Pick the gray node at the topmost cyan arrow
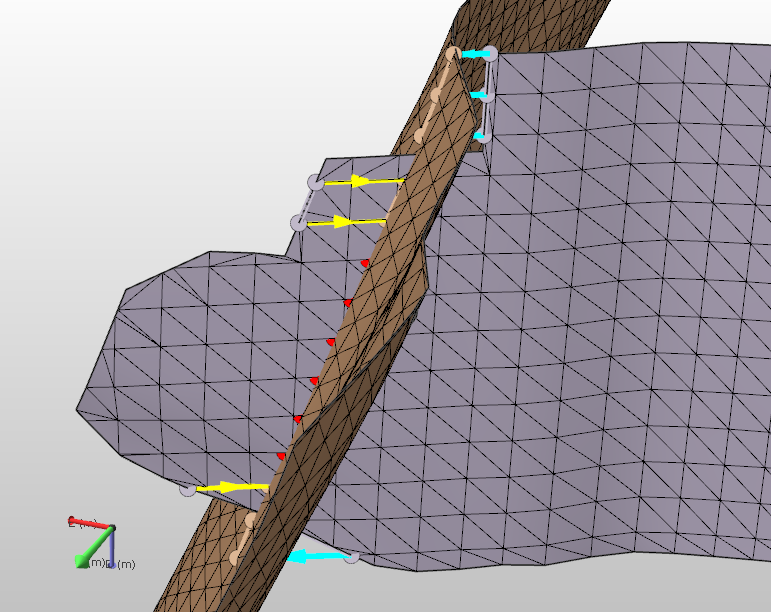This screenshot has width=771, height=612. (x=491, y=53)
